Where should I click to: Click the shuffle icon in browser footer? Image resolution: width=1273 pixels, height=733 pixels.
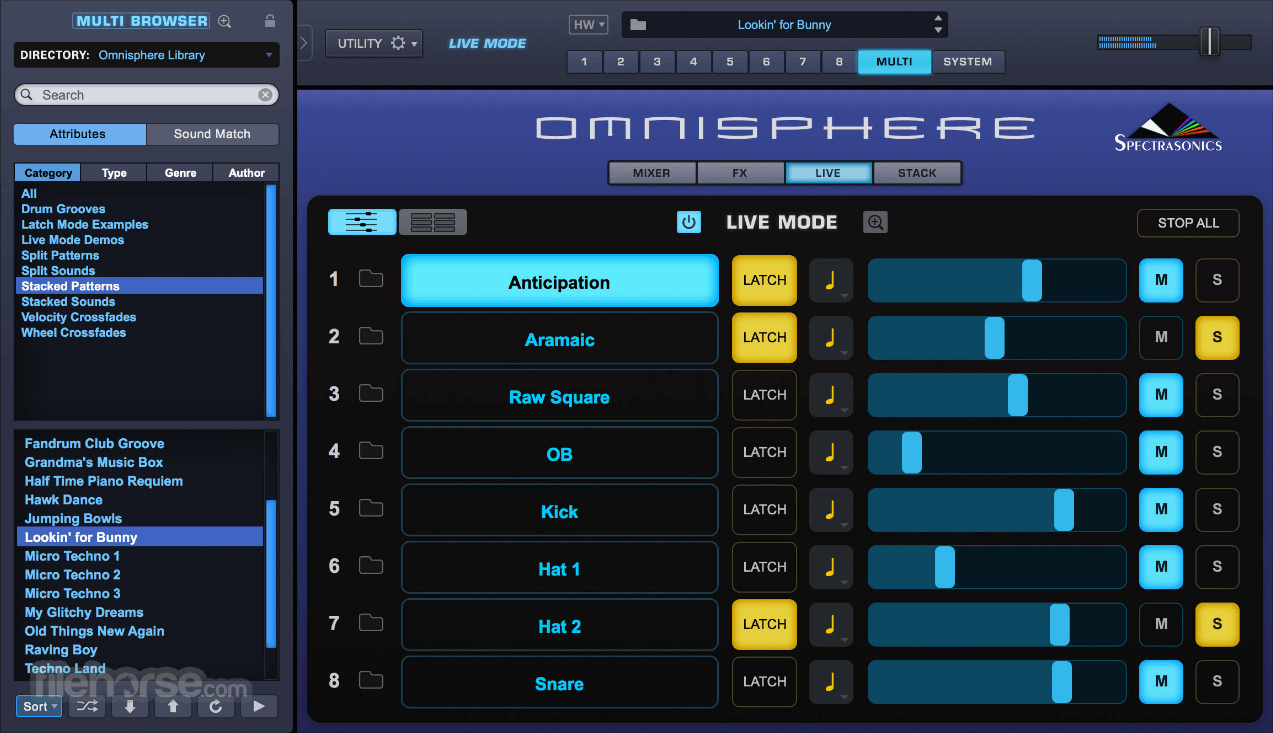[87, 706]
